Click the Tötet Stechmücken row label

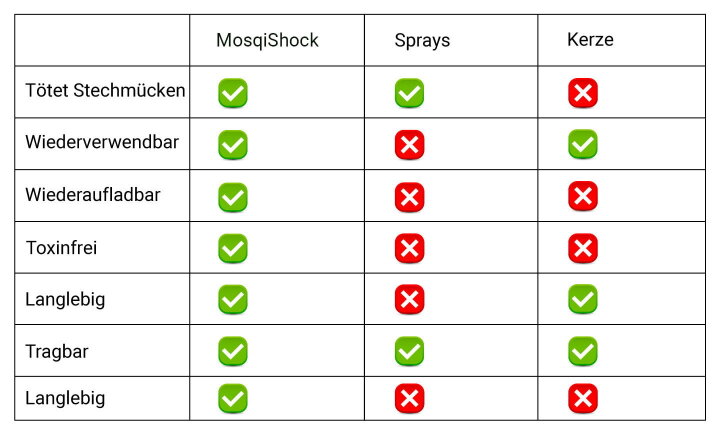pos(105,90)
